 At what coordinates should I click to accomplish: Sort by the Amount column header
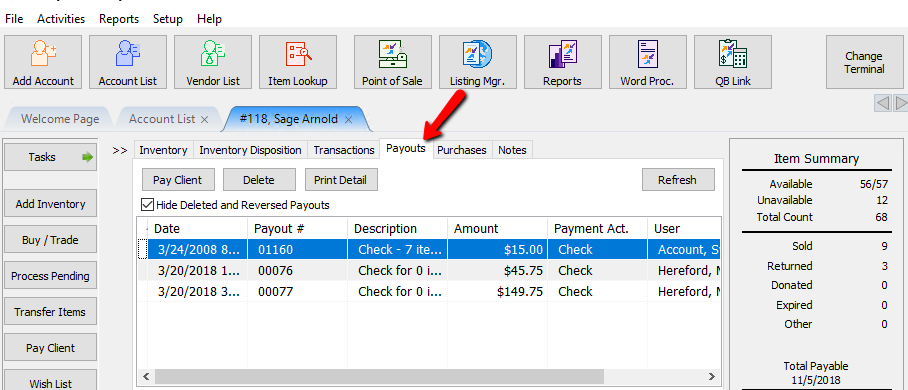pos(497,228)
